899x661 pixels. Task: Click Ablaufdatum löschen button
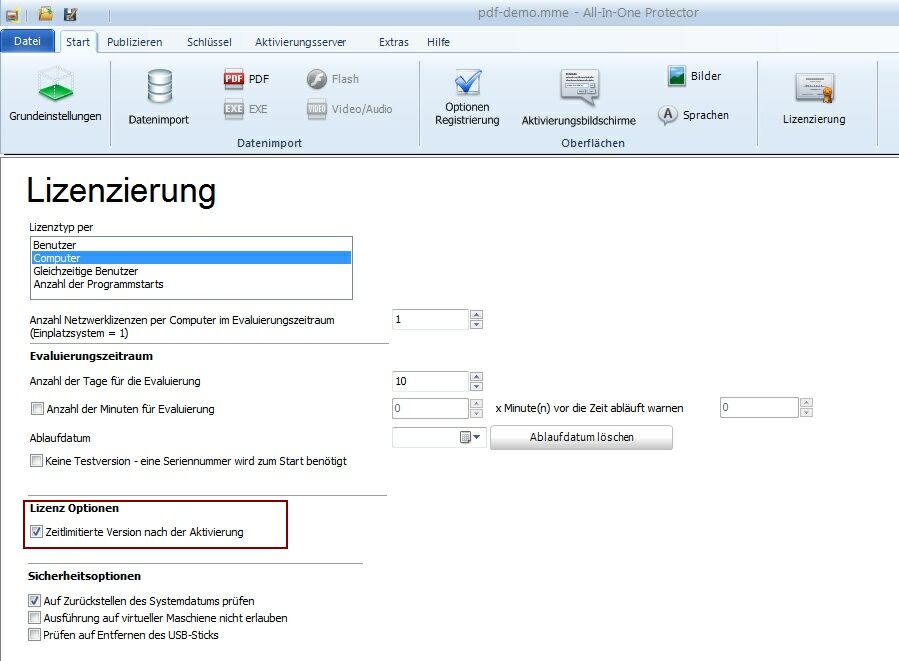[x=581, y=437]
